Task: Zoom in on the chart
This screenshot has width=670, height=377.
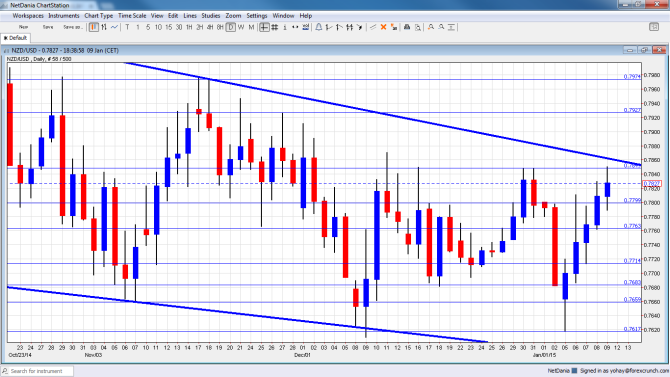Action: pyautogui.click(x=431, y=27)
